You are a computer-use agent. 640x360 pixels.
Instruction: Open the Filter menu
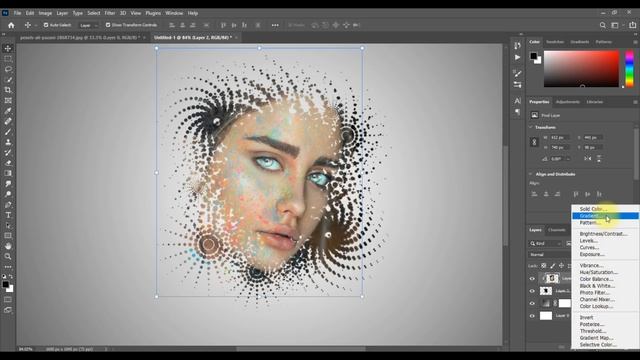click(x=109, y=13)
